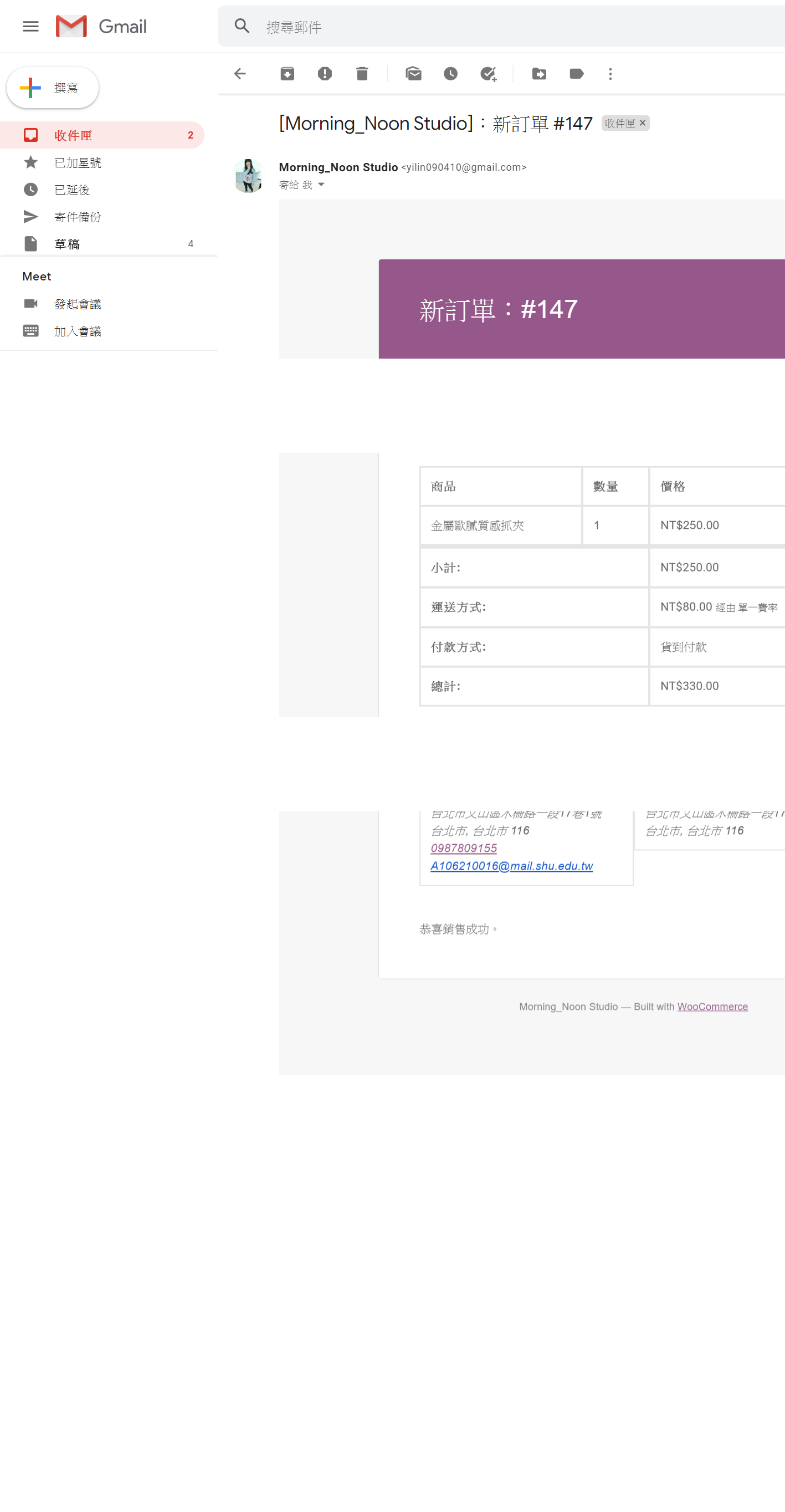Open the Labels tag icon
This screenshot has height=1512, width=785.
click(x=576, y=74)
